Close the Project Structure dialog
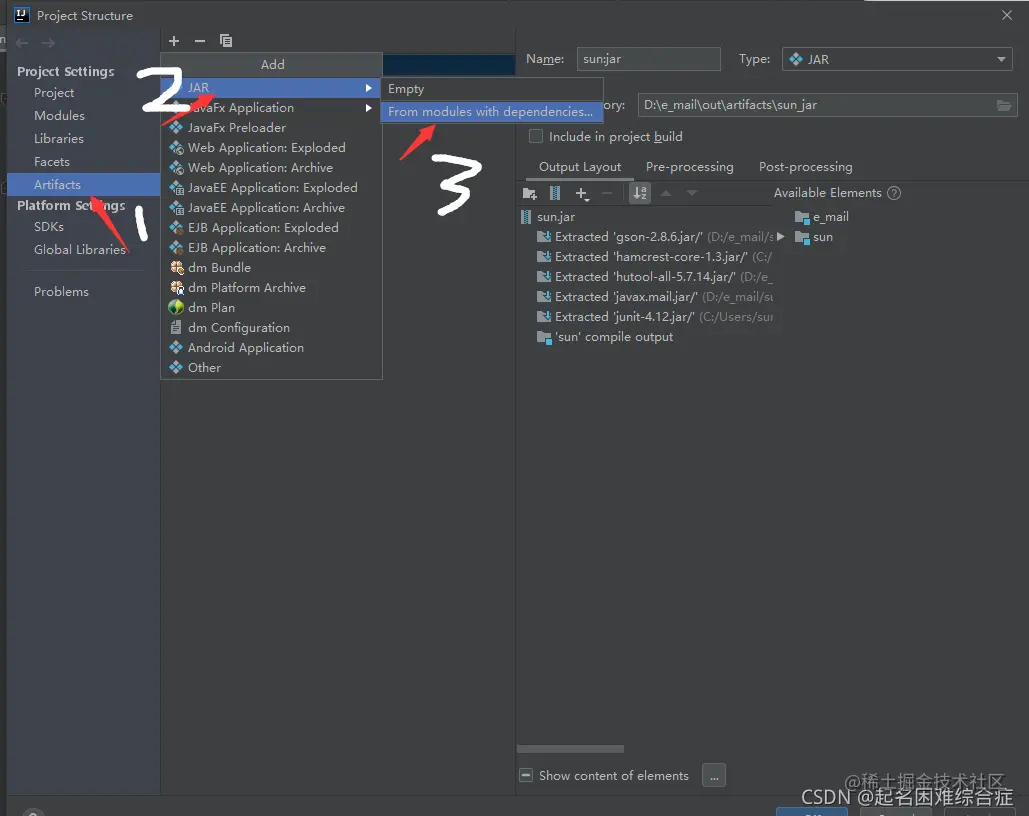The width and height of the screenshot is (1029, 816). [1007, 15]
